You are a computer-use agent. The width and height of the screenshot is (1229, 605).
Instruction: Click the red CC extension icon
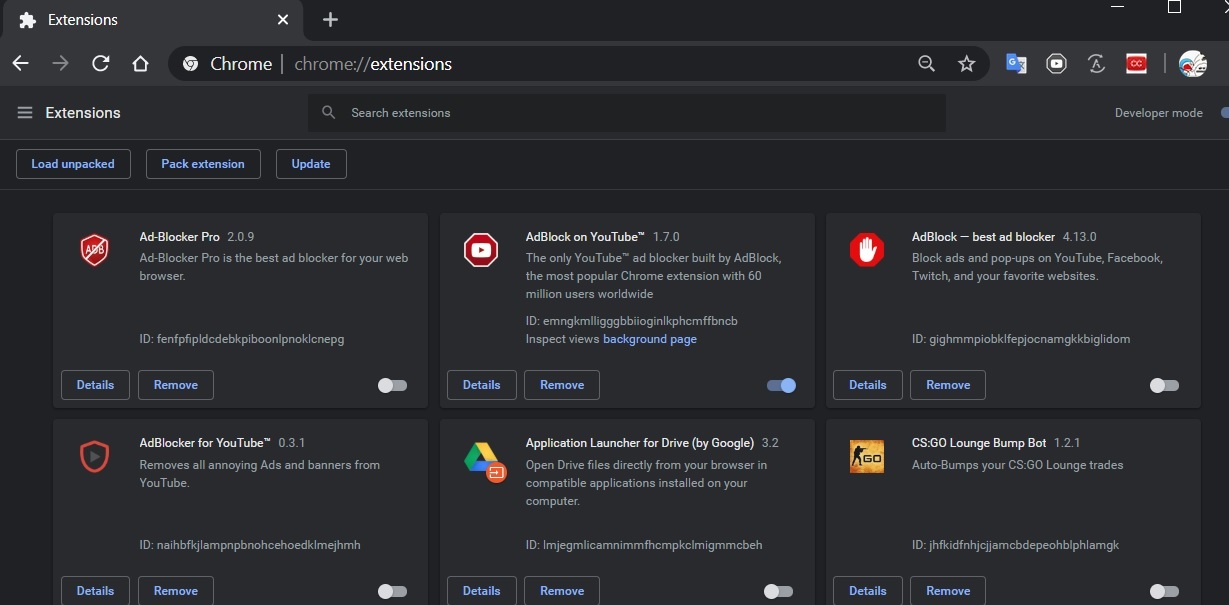1136,64
